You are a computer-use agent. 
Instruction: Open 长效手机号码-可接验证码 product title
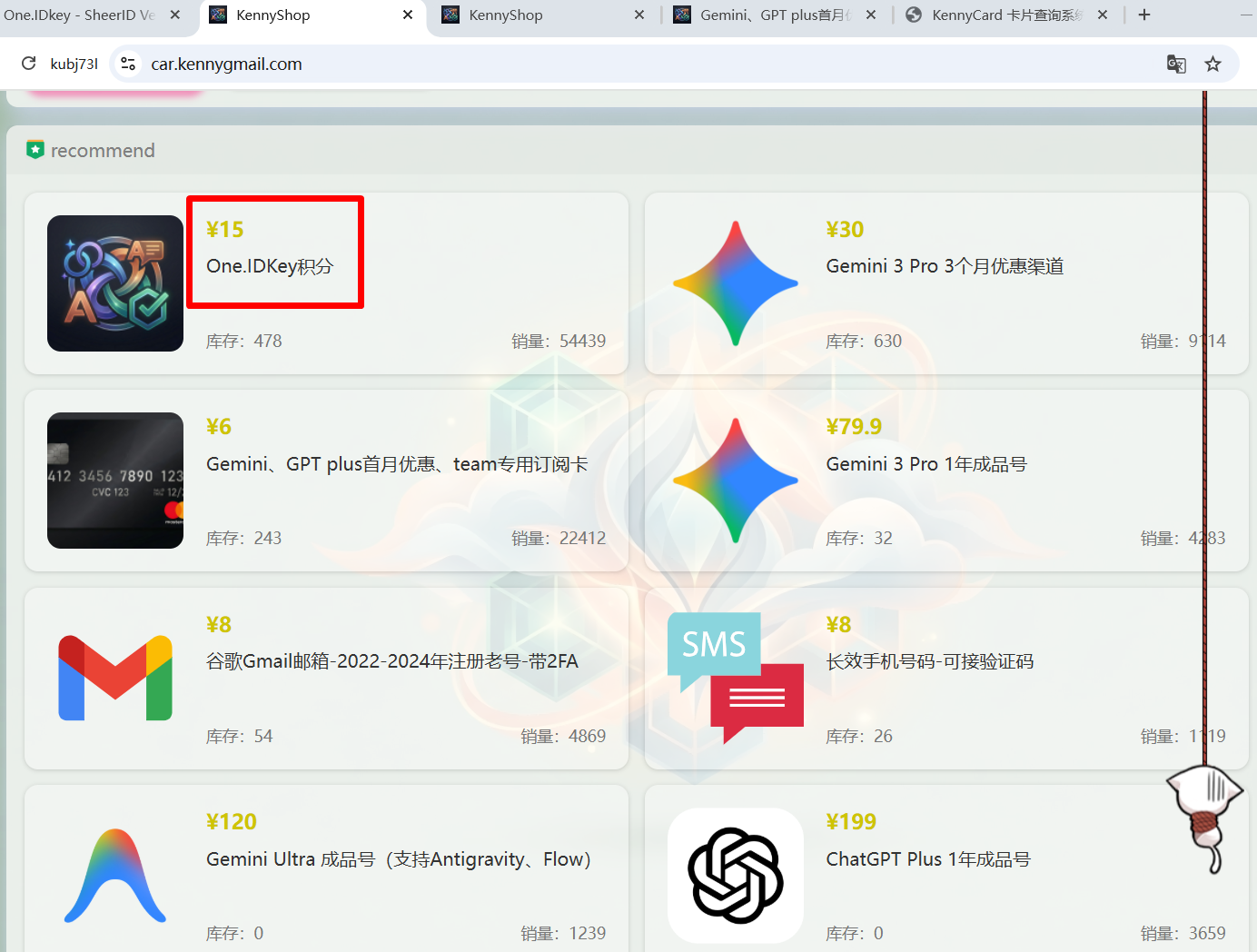(x=930, y=661)
